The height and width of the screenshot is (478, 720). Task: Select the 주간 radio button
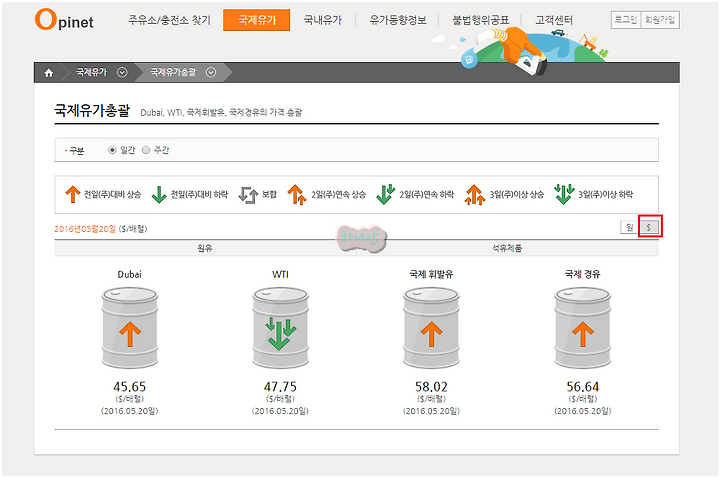pyautogui.click(x=146, y=150)
